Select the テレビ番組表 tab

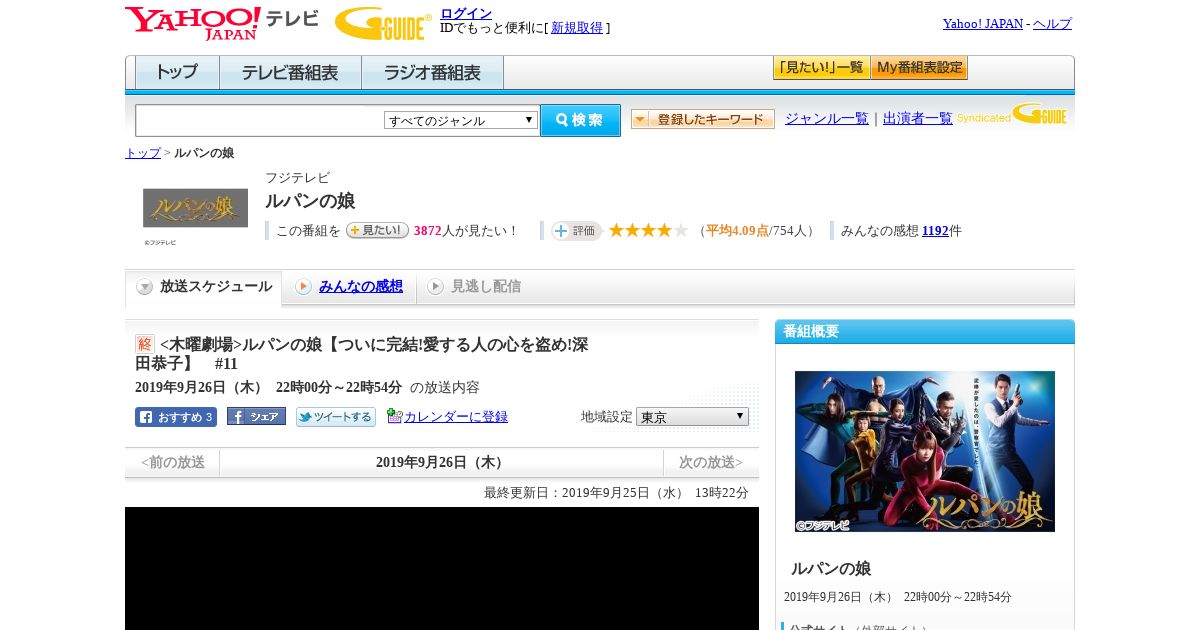tap(290, 73)
